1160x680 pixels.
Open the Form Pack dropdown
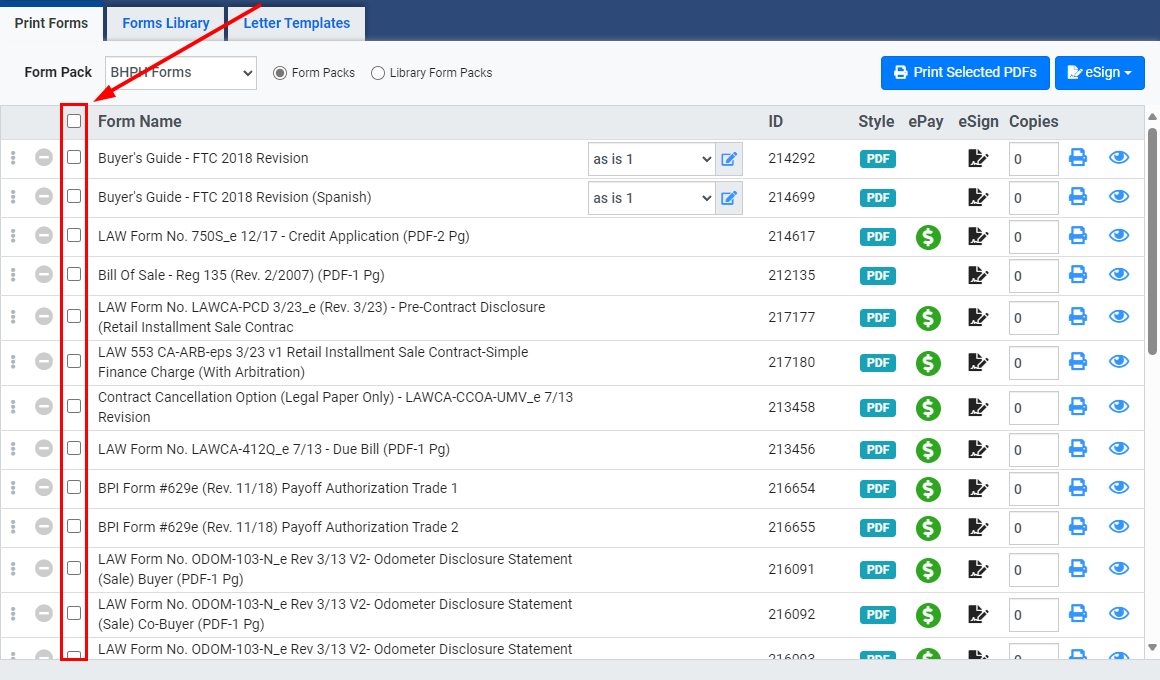[181, 73]
